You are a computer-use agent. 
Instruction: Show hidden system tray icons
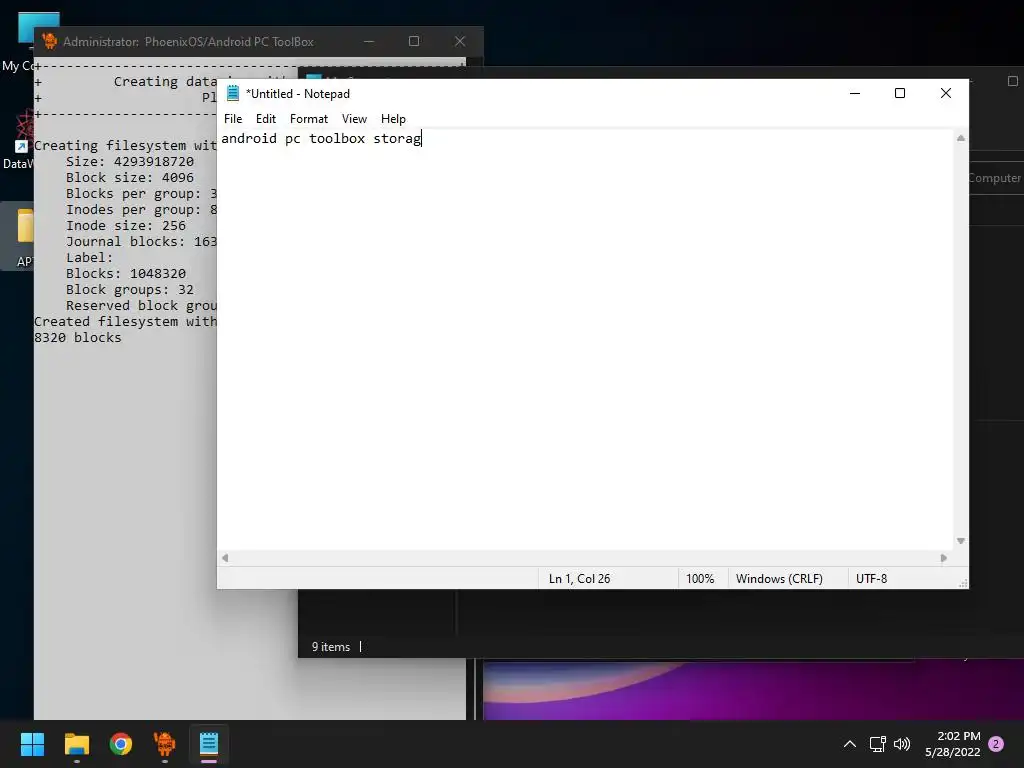coord(850,744)
